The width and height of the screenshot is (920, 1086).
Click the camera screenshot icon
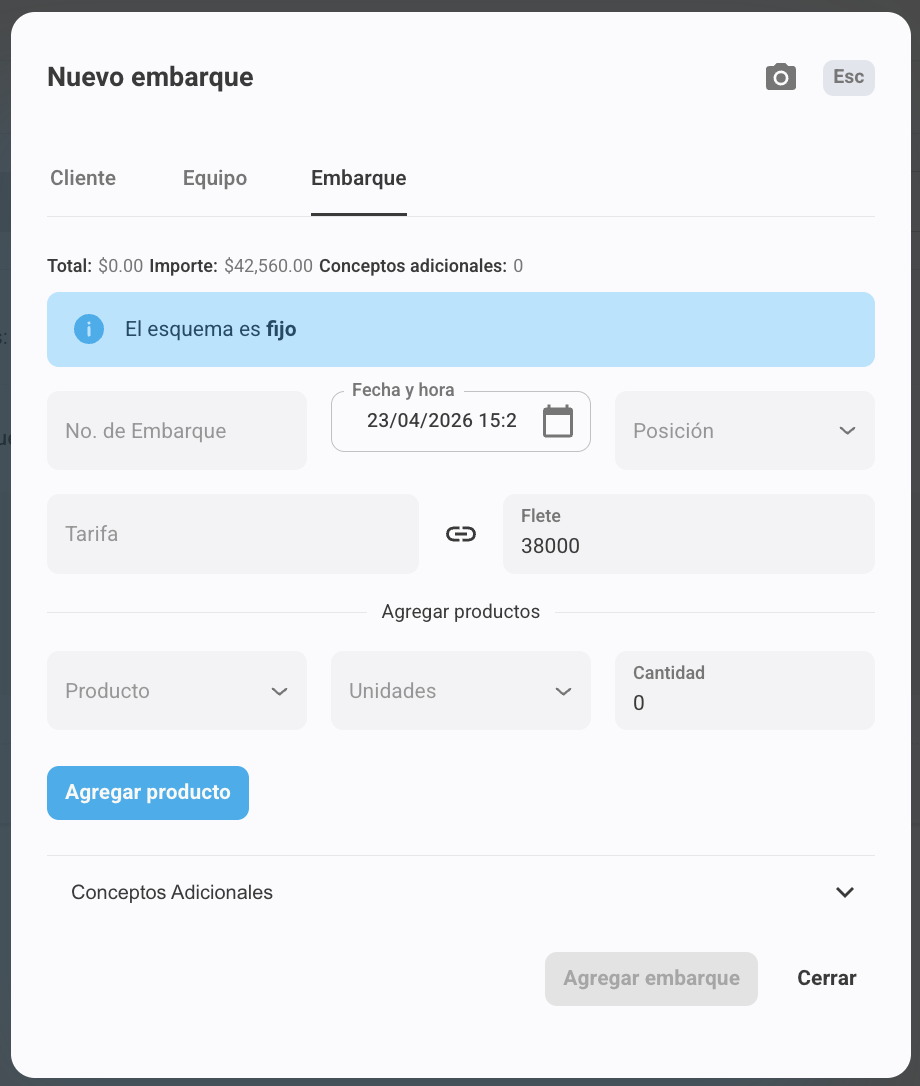[780, 77]
